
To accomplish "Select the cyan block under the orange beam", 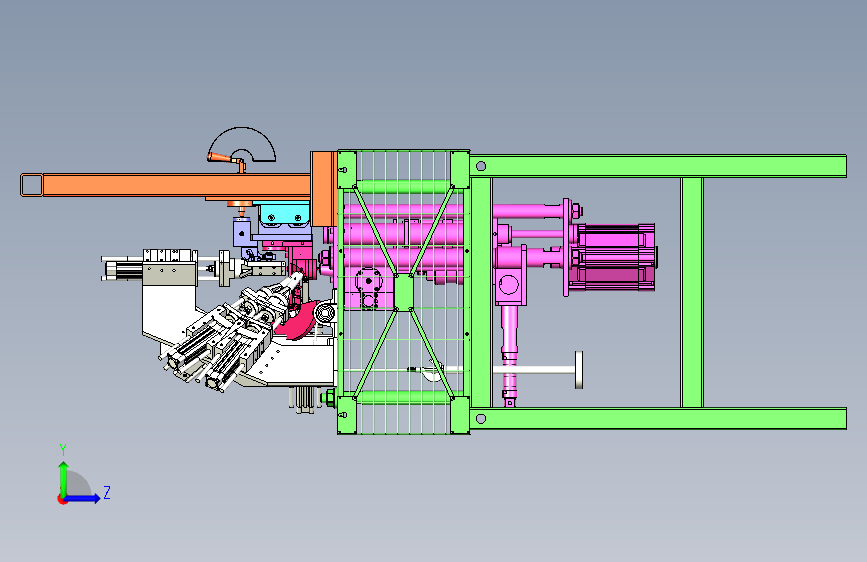I will click(x=284, y=215).
